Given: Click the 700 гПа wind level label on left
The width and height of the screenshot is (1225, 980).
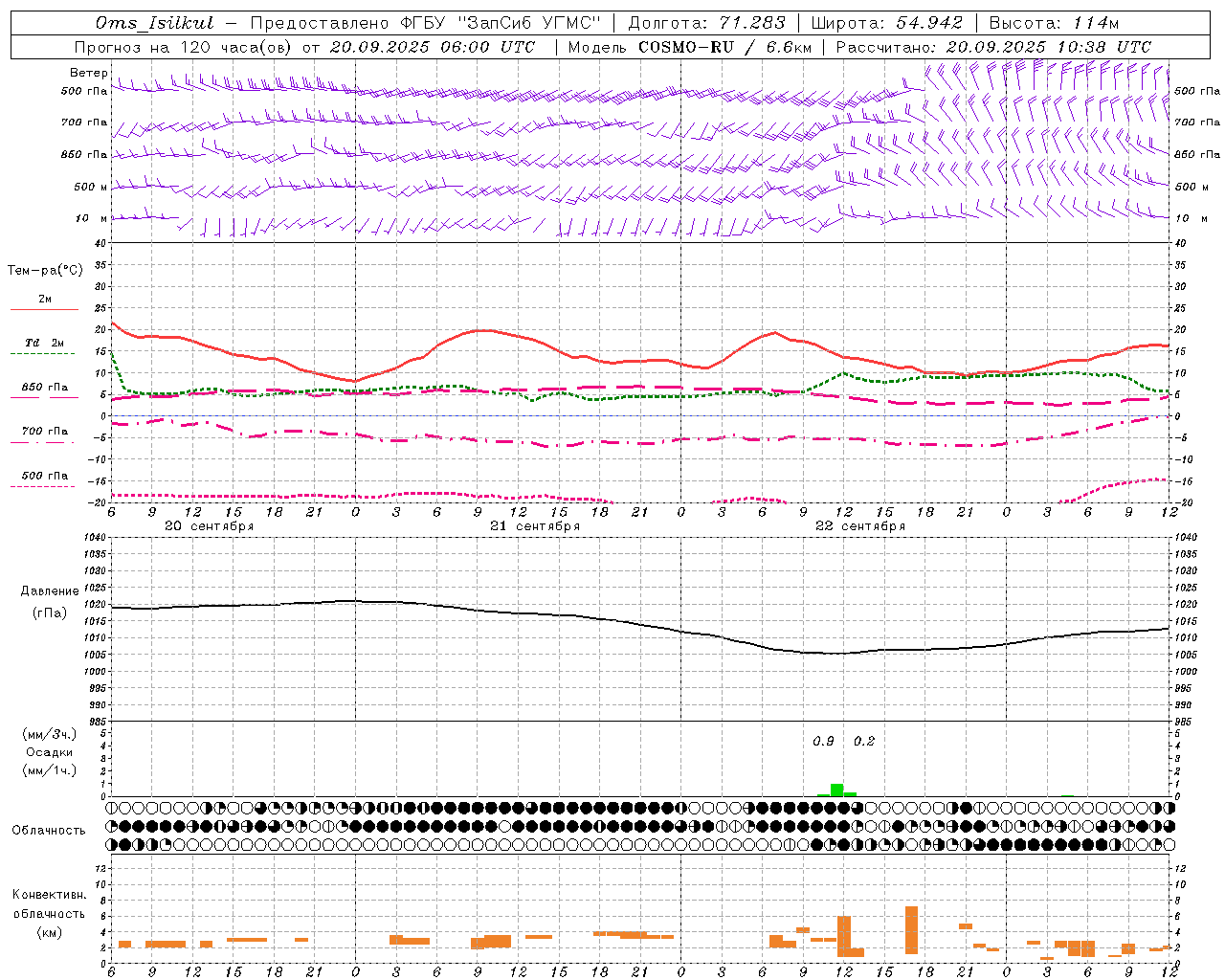Looking at the screenshot, I should tap(84, 122).
